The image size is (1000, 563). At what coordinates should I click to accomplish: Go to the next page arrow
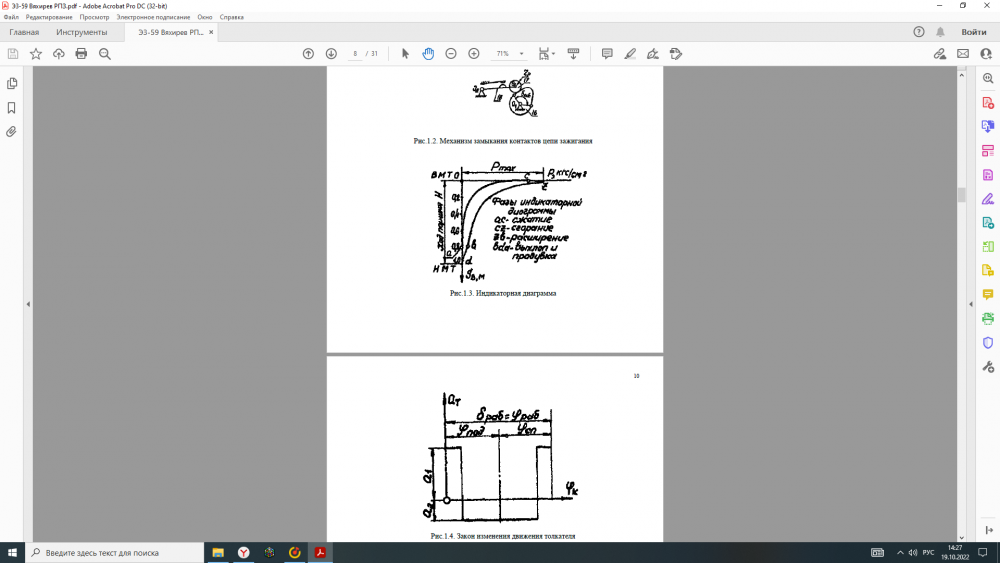pyautogui.click(x=331, y=54)
